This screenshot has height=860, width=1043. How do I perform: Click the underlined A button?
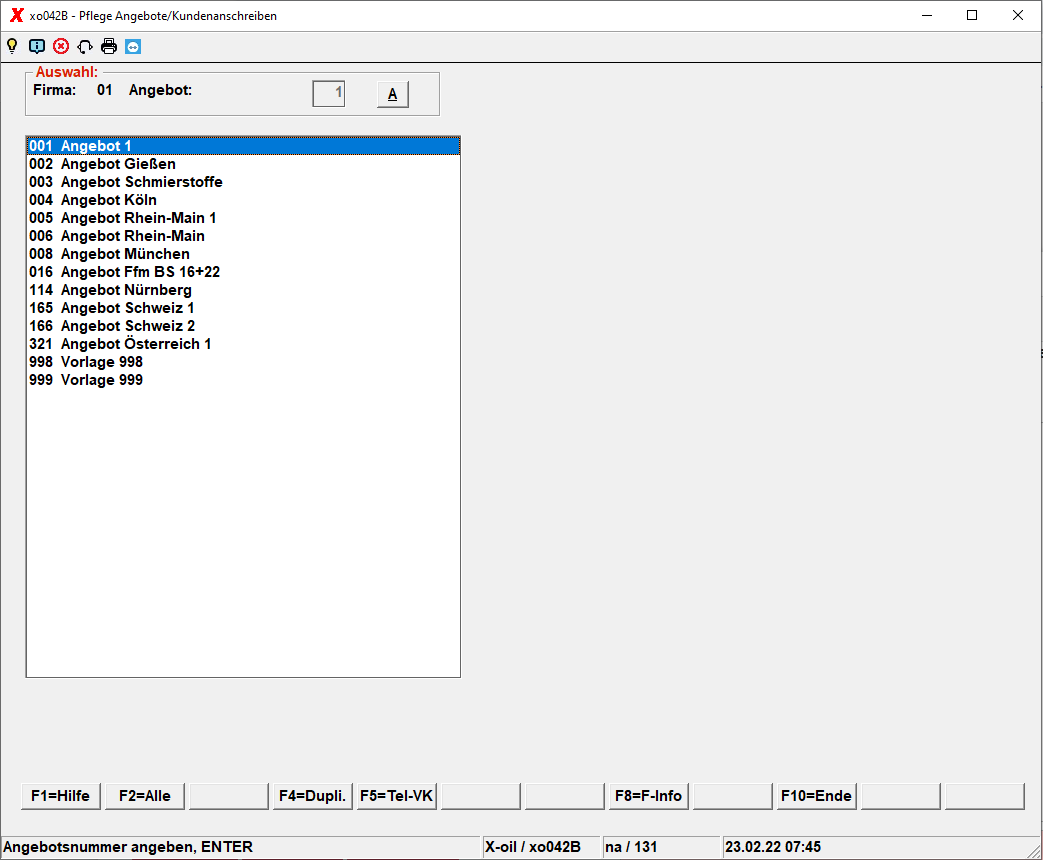click(392, 94)
